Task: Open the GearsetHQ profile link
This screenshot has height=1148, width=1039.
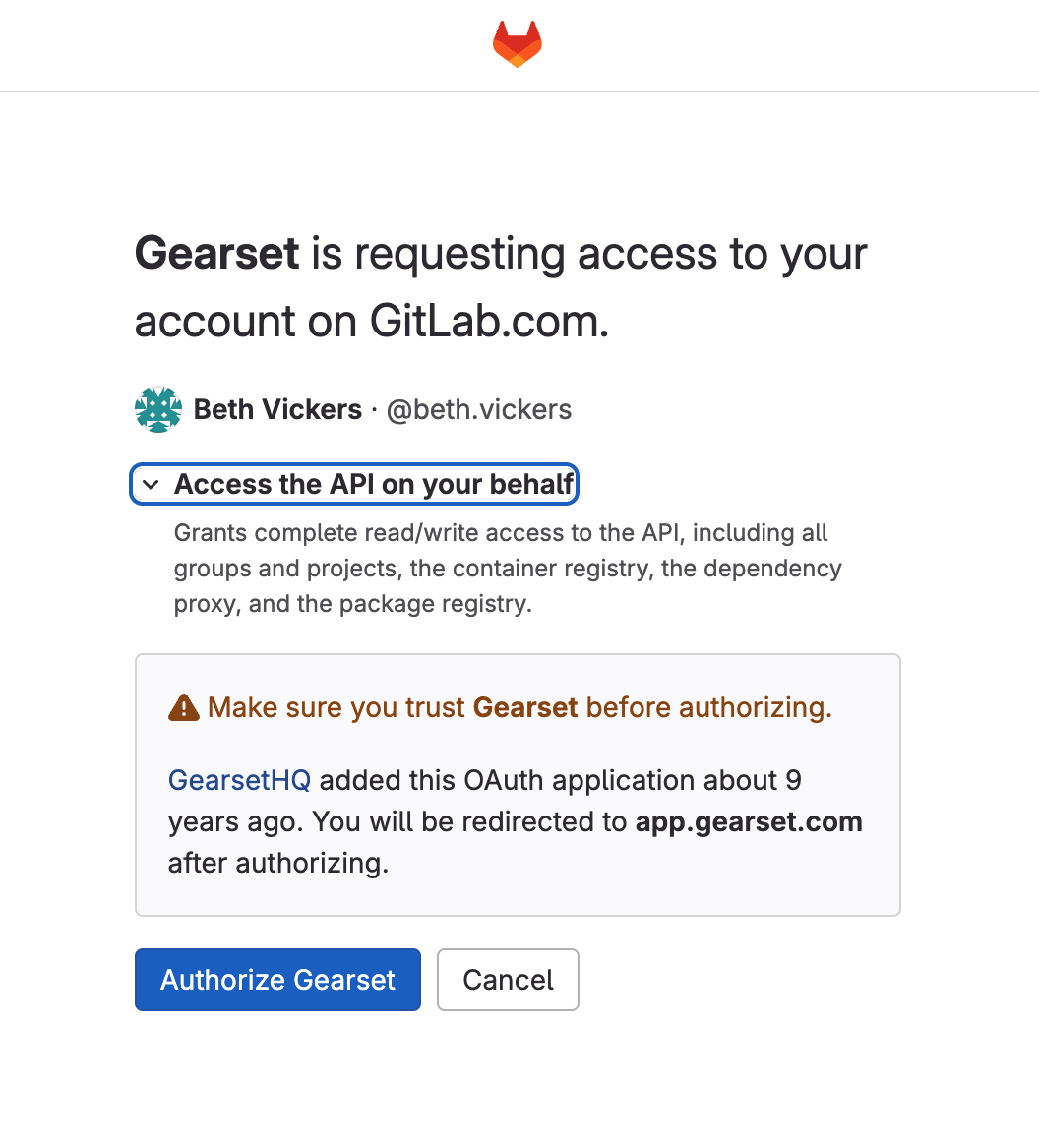Action: (239, 781)
